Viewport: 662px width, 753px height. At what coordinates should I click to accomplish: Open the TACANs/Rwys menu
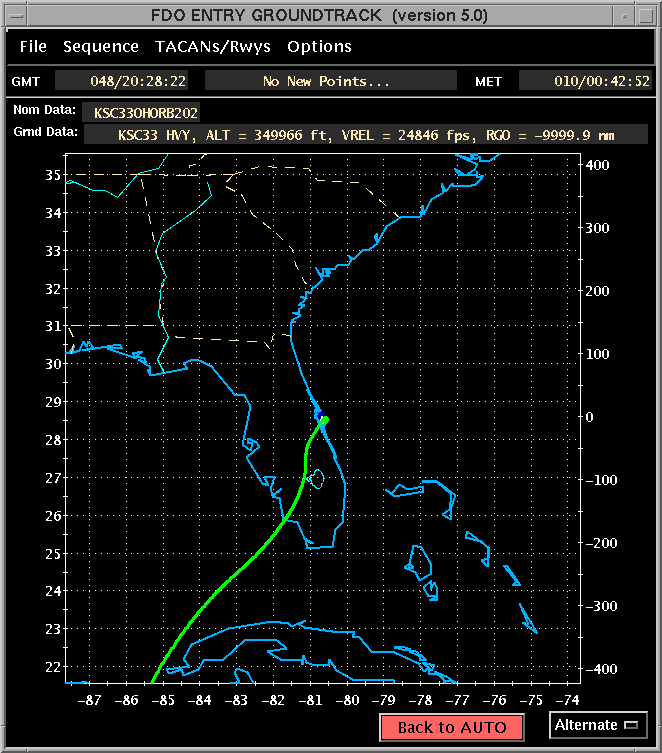click(213, 47)
